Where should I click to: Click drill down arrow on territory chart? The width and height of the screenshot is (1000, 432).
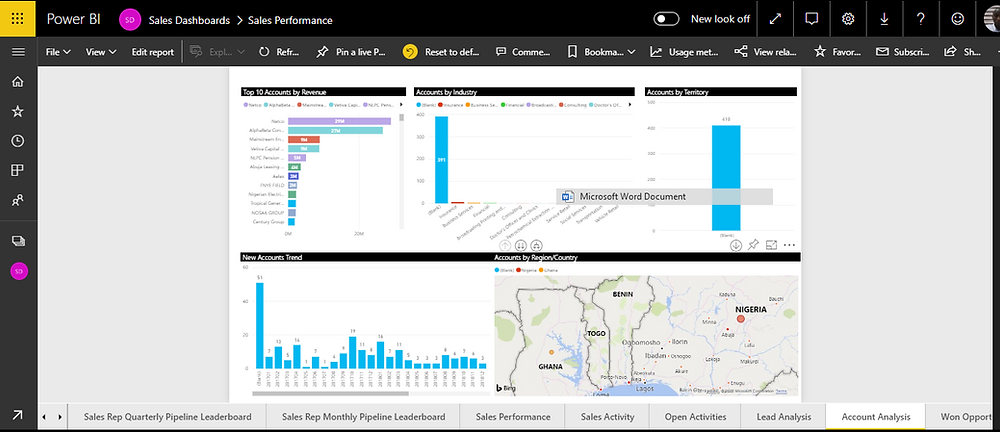coord(735,245)
